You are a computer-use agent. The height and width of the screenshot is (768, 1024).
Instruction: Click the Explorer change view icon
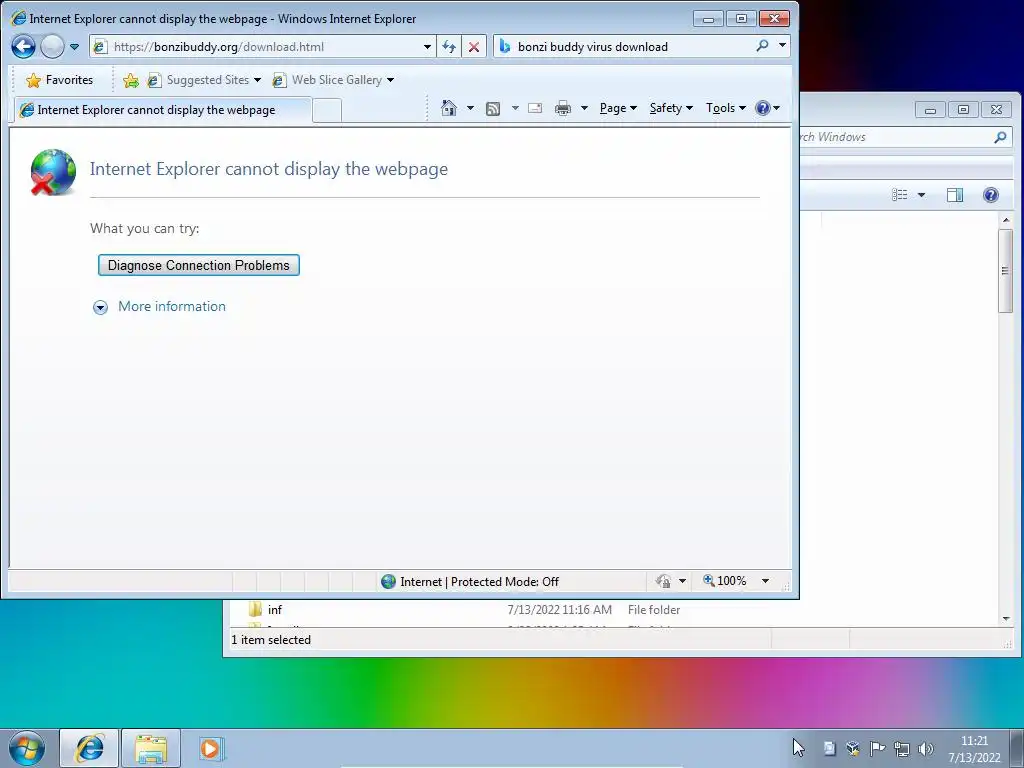click(x=900, y=195)
